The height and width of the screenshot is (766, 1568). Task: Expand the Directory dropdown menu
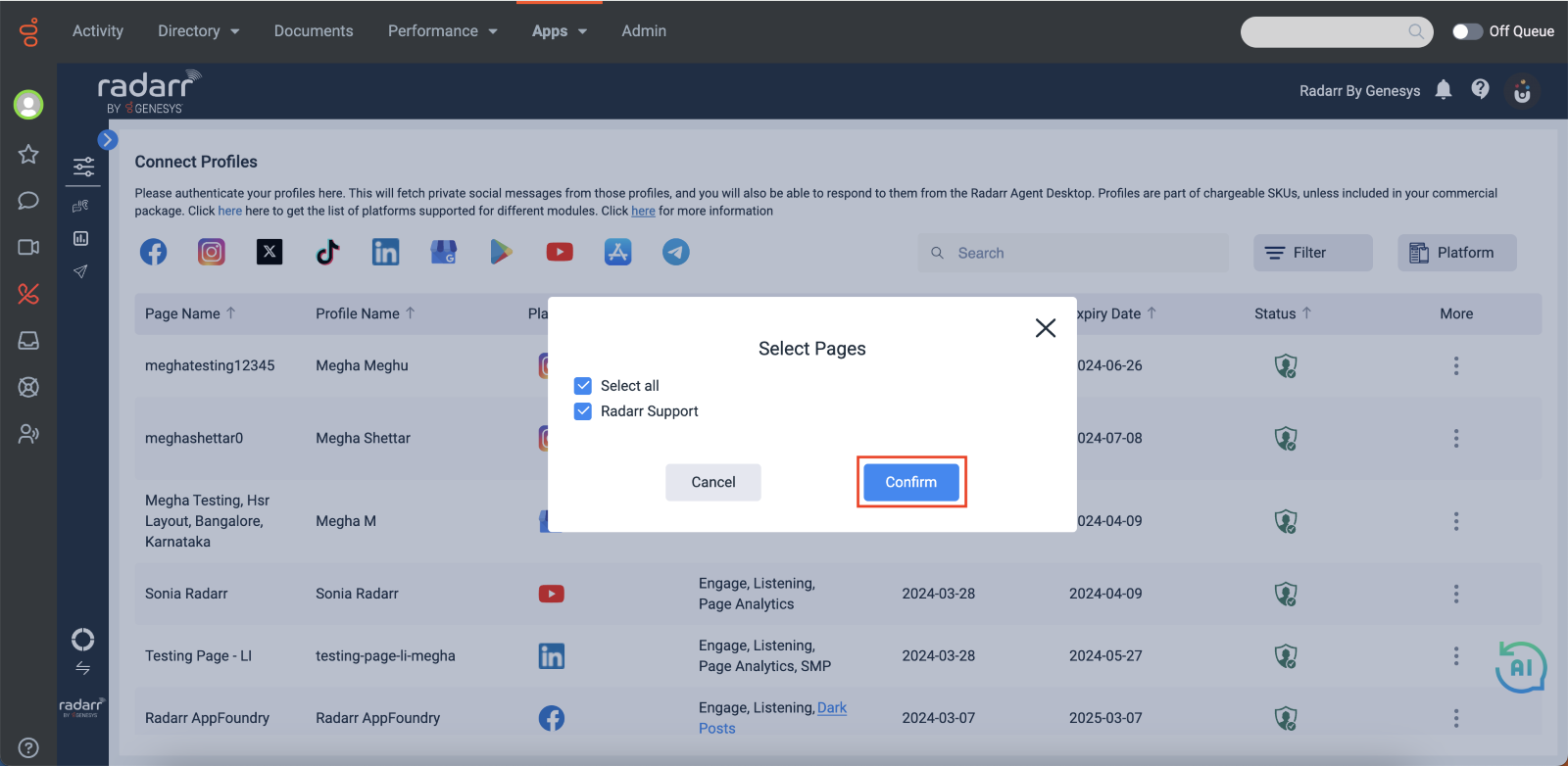199,31
